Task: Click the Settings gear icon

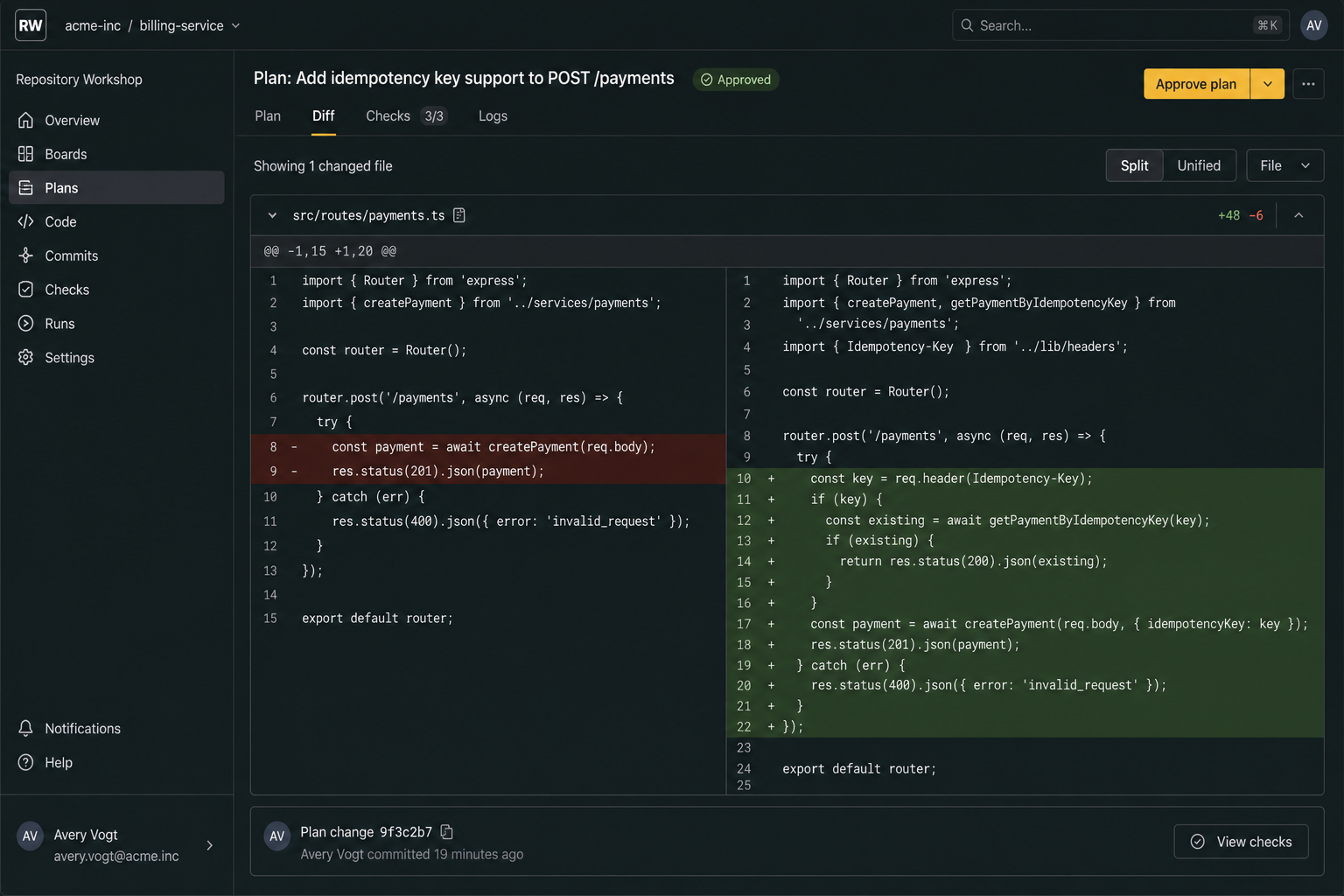Action: tap(26, 357)
